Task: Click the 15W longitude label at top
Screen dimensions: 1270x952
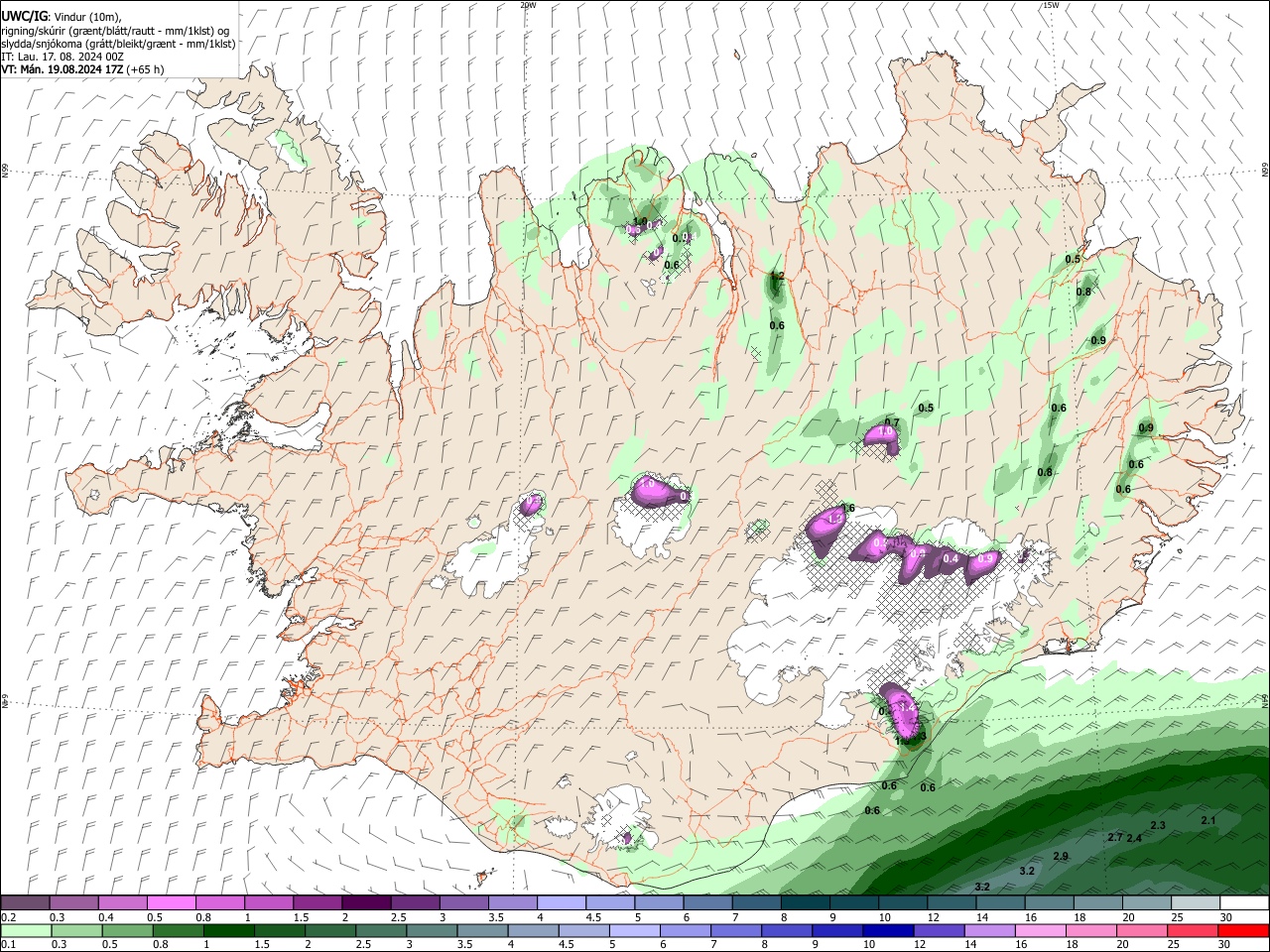Action: [1051, 5]
